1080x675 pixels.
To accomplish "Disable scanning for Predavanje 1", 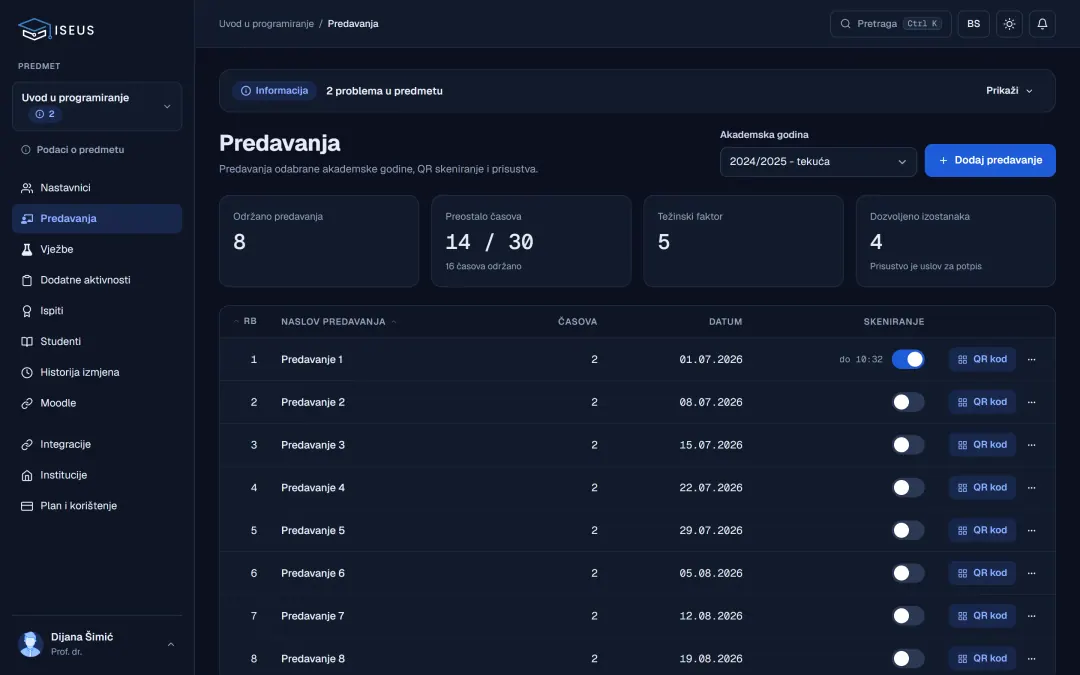I will coord(908,360).
